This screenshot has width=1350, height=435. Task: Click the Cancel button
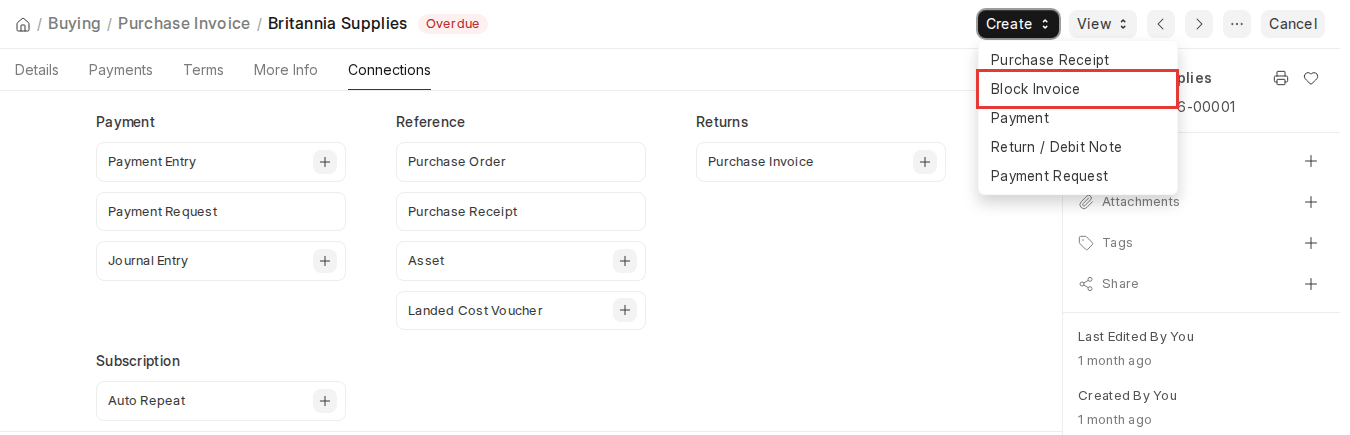click(1293, 24)
